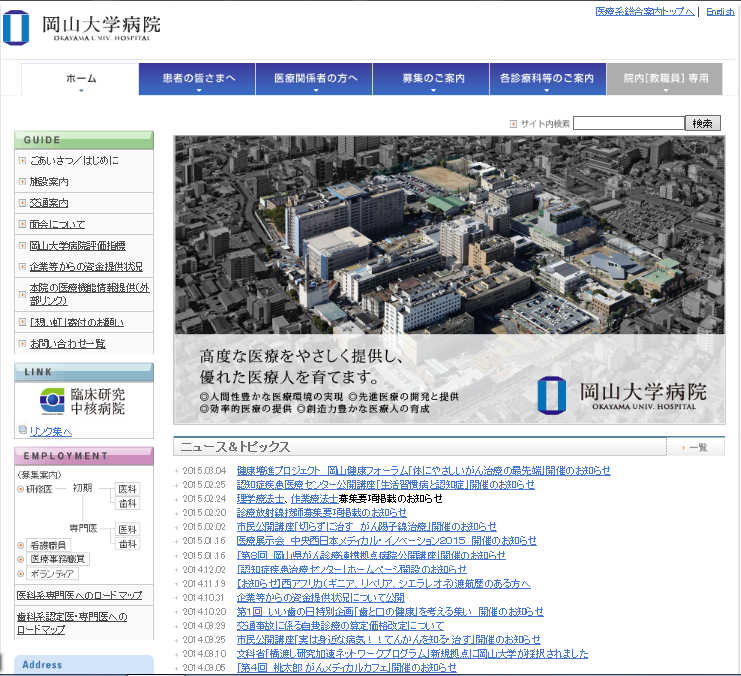This screenshot has height=676, width=741.
Task: Open 企業等からの資金提供状況 guide link
Action: (86, 267)
